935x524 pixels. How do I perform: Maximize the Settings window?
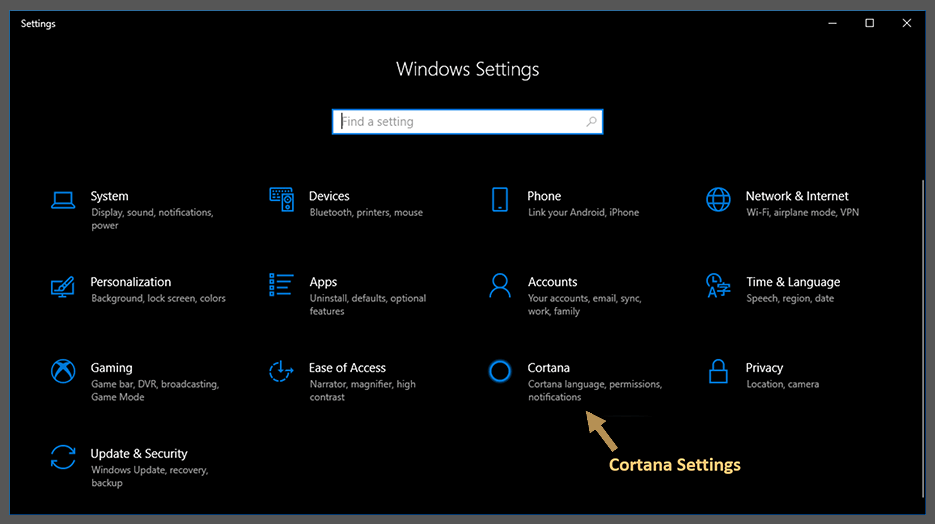click(x=869, y=23)
